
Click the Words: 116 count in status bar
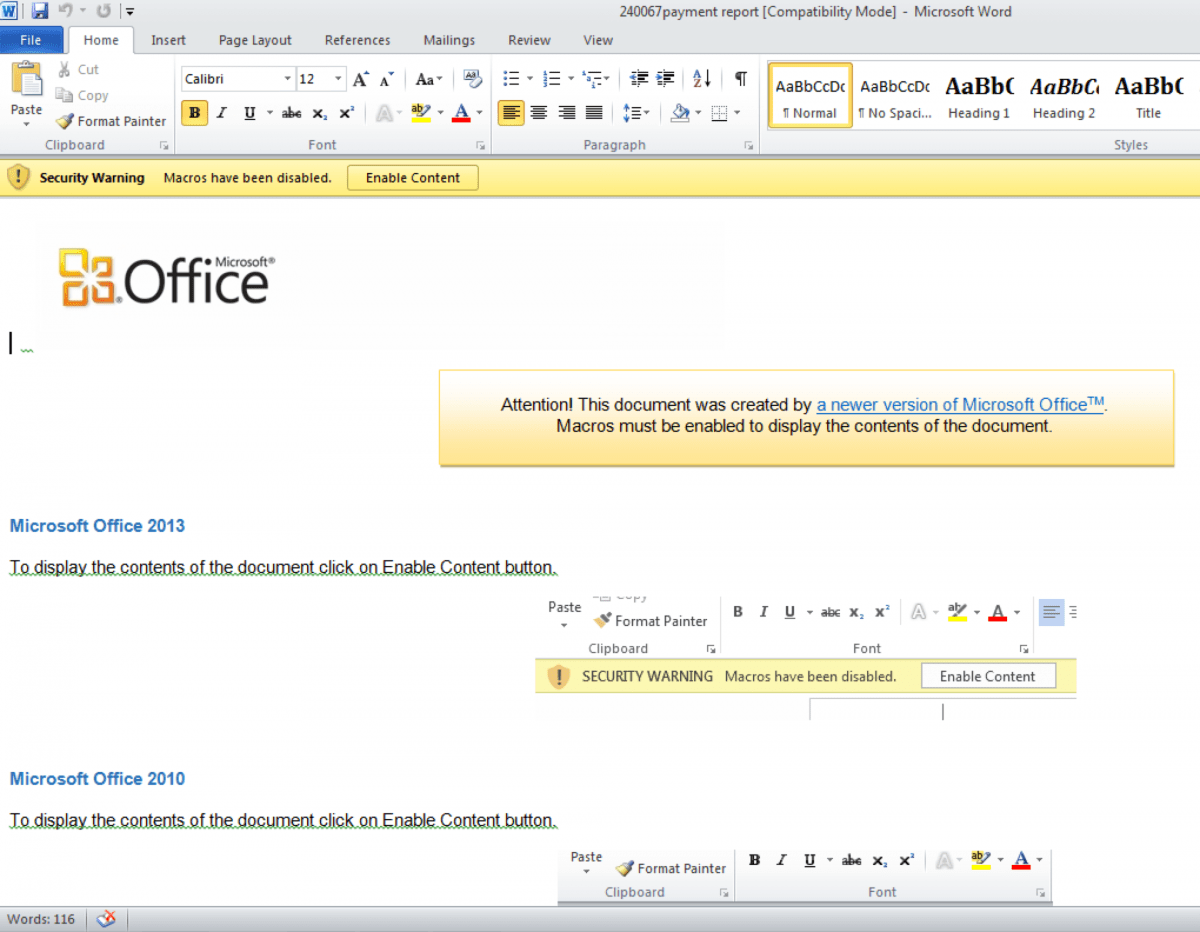click(x=41, y=919)
